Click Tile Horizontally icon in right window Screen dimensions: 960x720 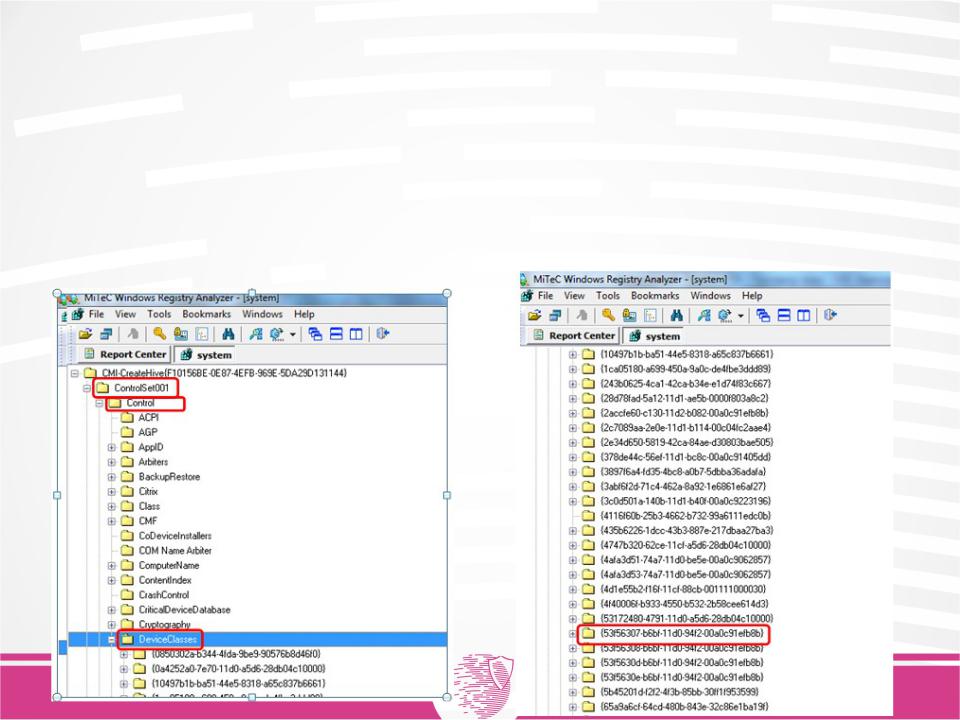(x=784, y=315)
